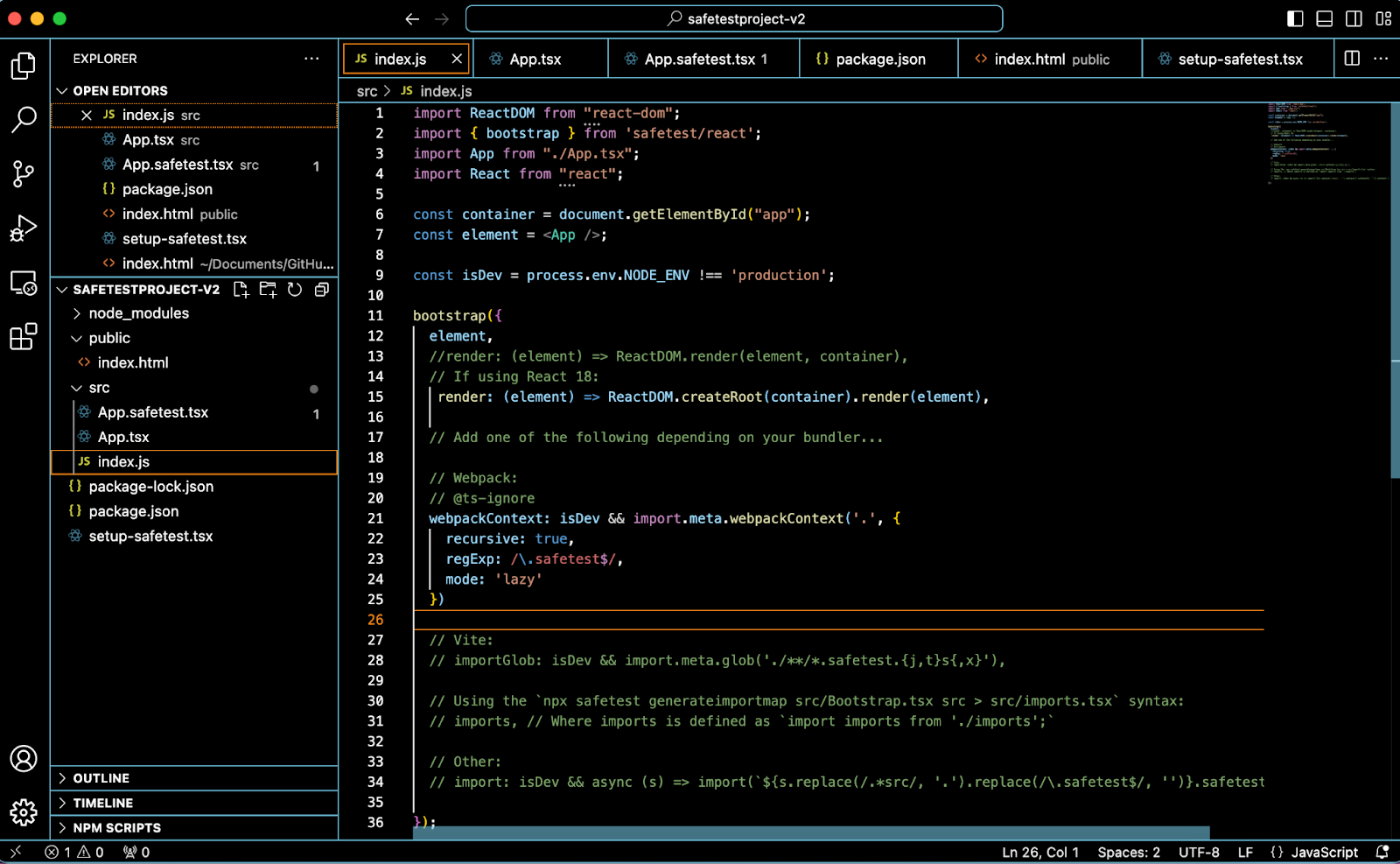Switch to the App.safetest.tsx tab
1400x864 pixels.
703,59
